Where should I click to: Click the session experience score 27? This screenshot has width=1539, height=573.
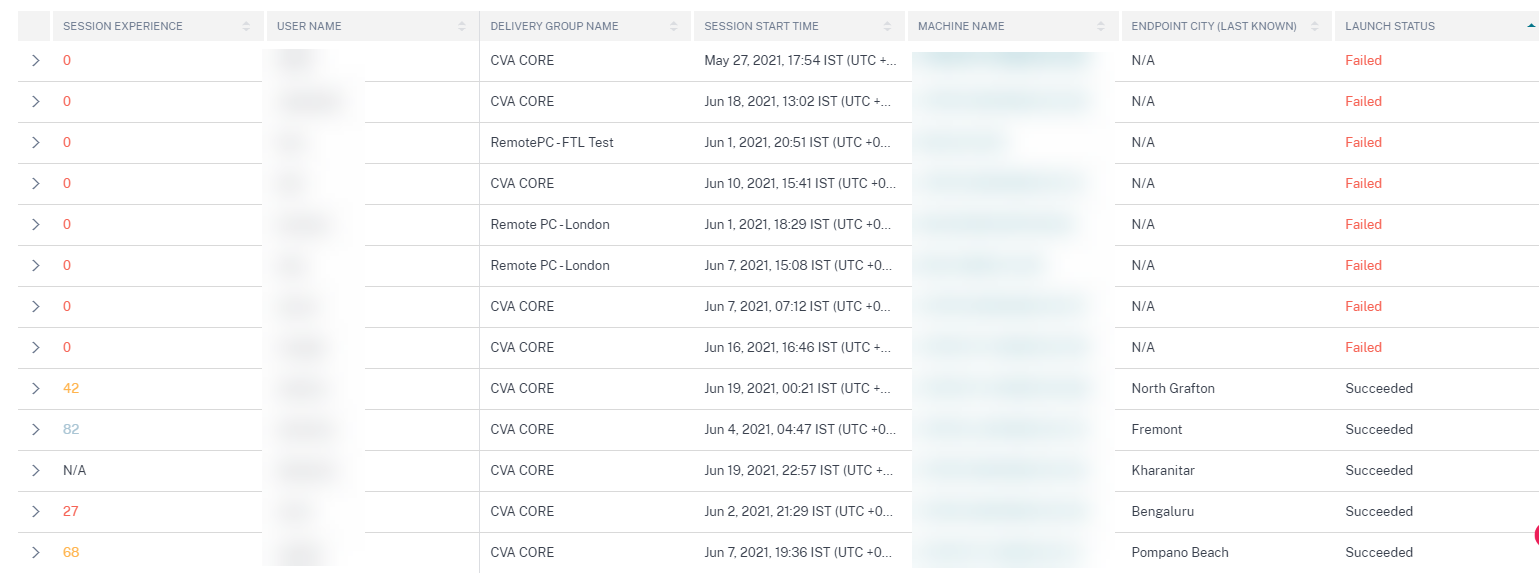71,512
